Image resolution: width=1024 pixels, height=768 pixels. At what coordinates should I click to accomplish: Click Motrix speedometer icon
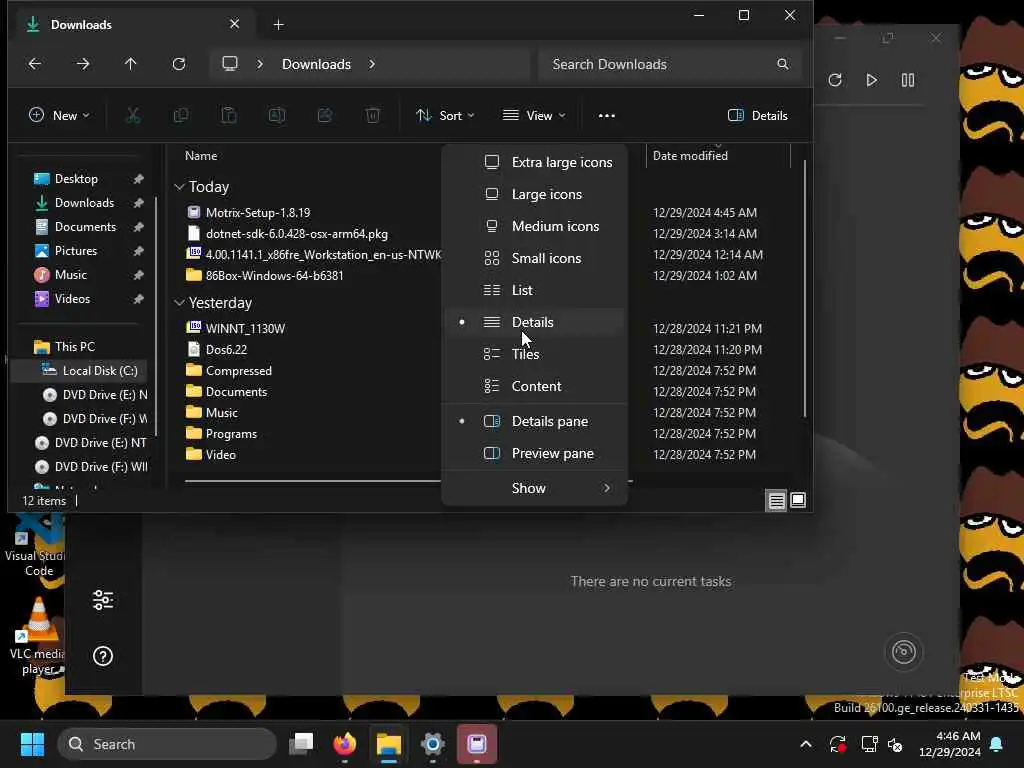(x=904, y=651)
